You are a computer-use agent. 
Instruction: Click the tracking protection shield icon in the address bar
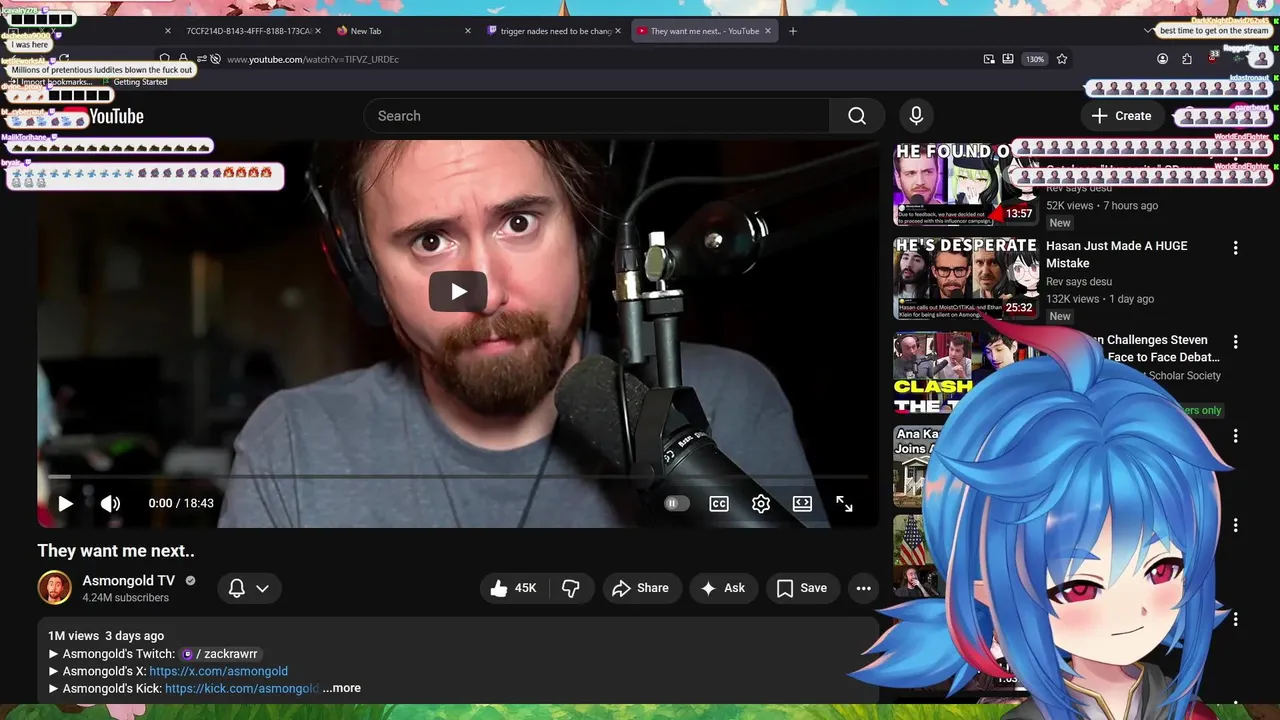pyautogui.click(x=165, y=59)
